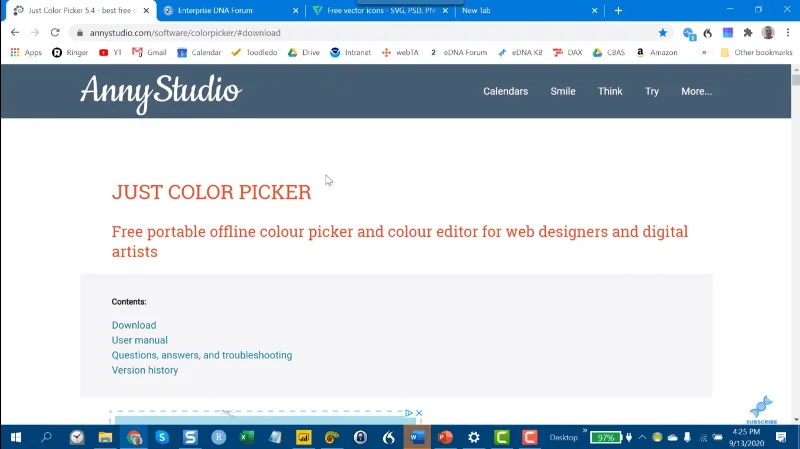Screen dimensions: 800x449
Task: Switch to the Free vector icons tab
Action: (380, 10)
